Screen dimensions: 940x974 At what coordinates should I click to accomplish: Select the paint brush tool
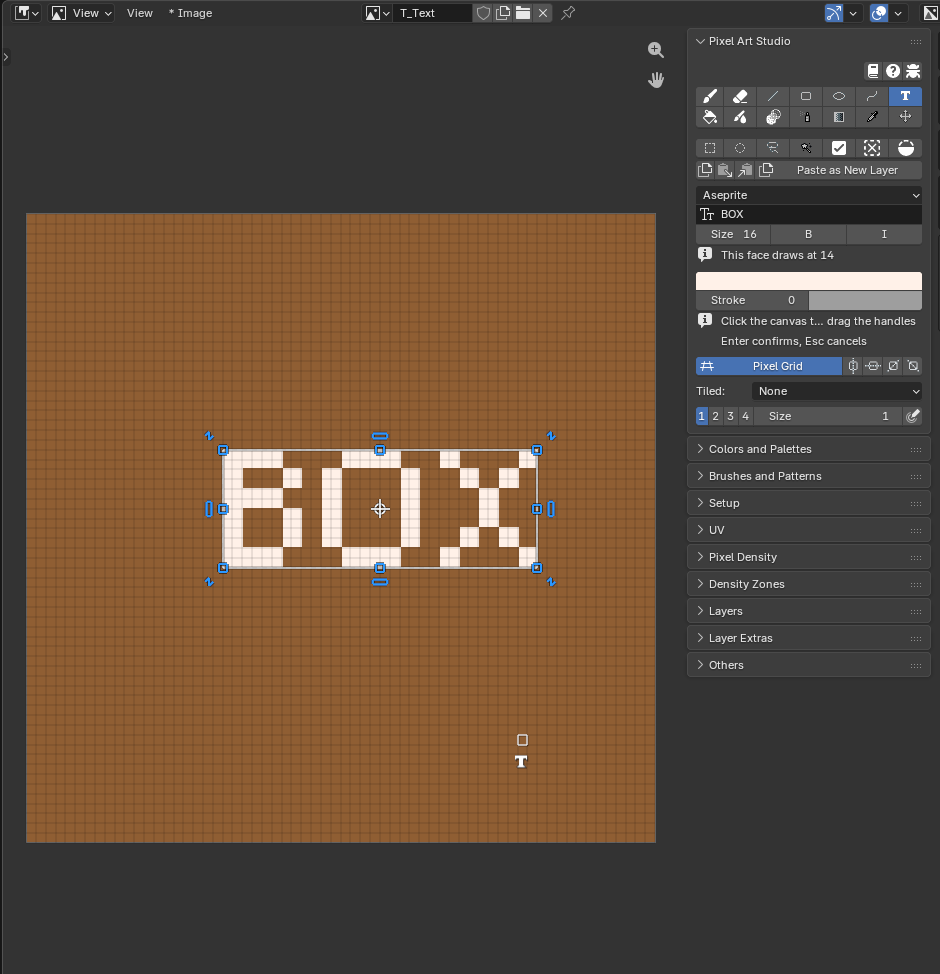(x=710, y=96)
